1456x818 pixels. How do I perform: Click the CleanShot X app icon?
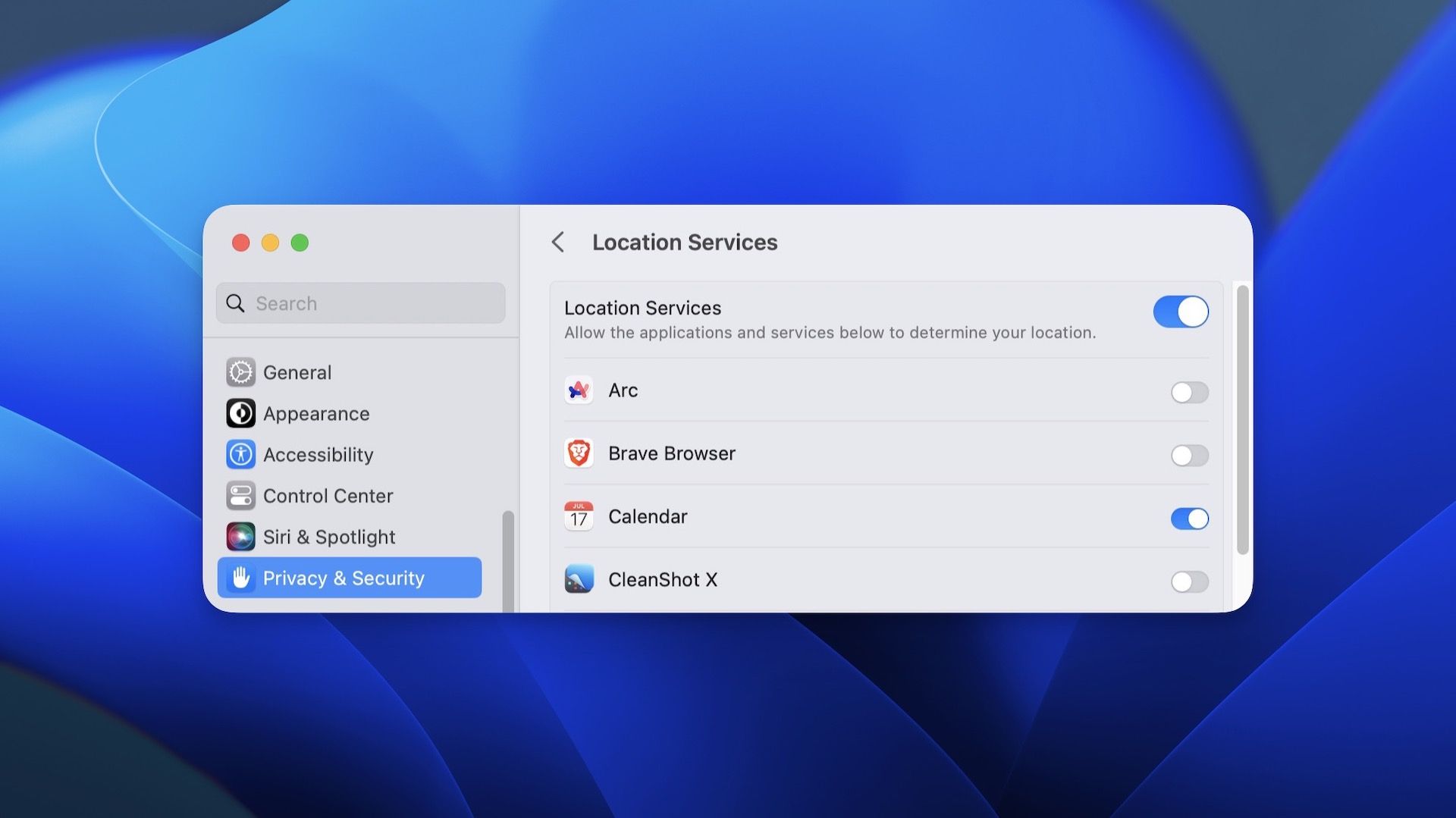[x=579, y=580]
